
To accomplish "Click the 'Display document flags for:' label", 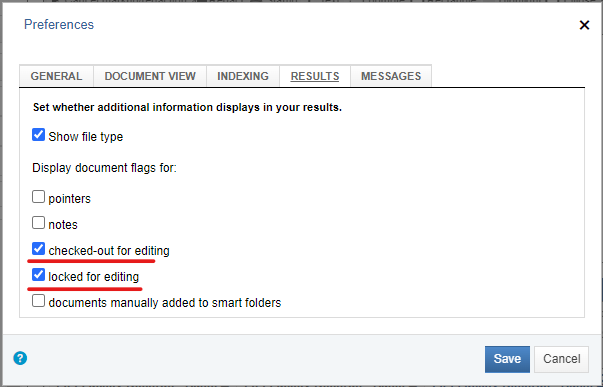I will (x=104, y=168).
